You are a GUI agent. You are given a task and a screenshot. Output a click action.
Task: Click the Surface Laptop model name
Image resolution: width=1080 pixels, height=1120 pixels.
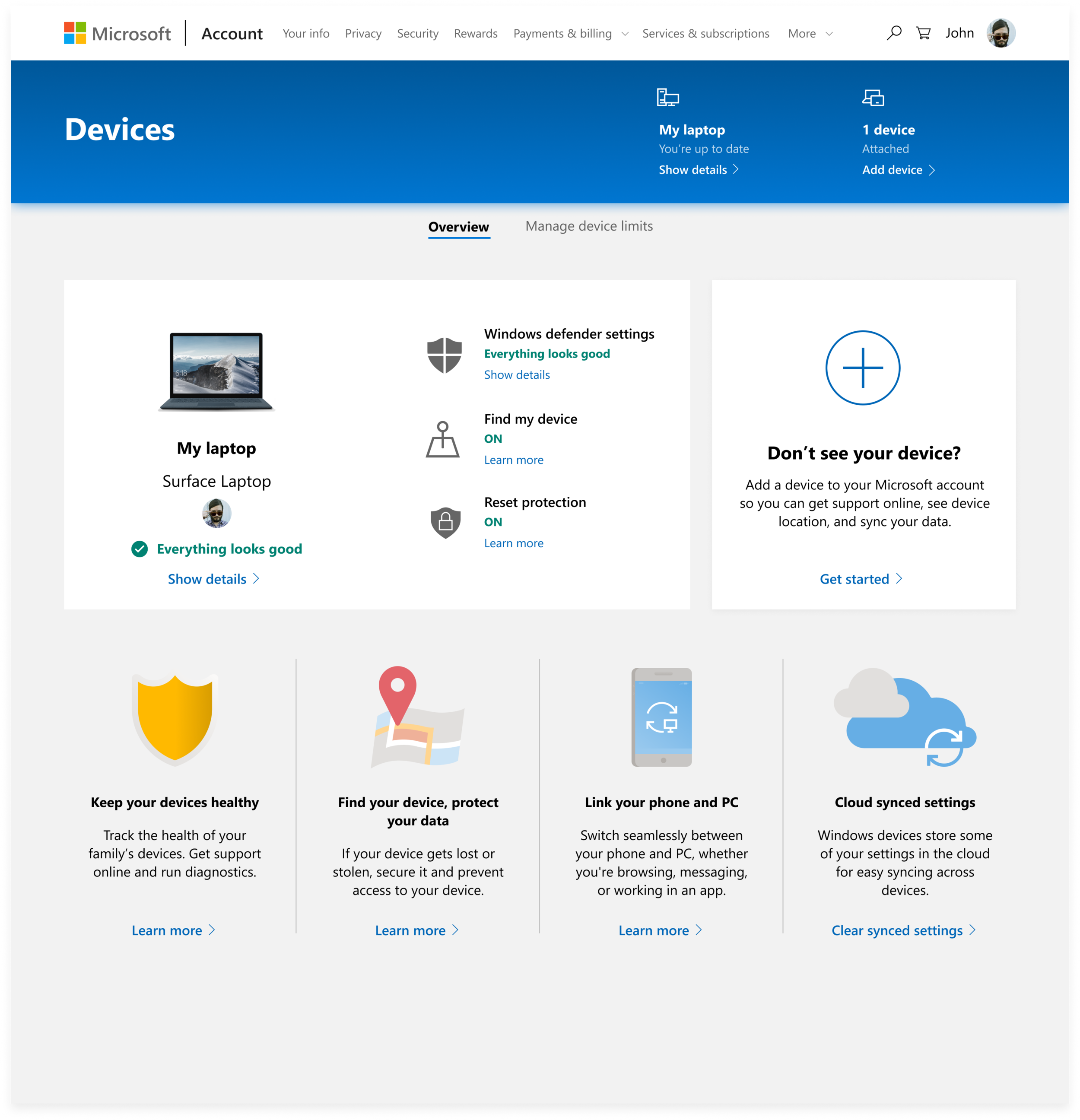(216, 481)
